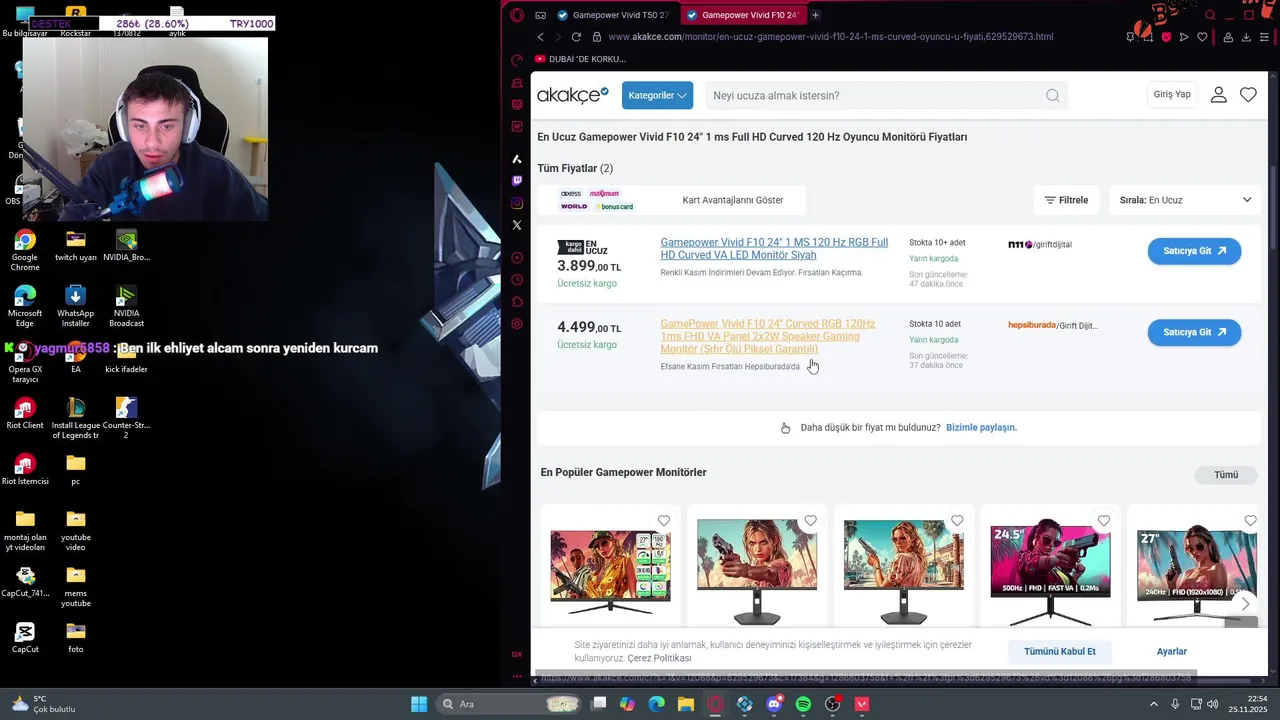This screenshot has width=1280, height=720.
Task: Open Instagram in Opera GX sidebar
Action: coord(517,203)
